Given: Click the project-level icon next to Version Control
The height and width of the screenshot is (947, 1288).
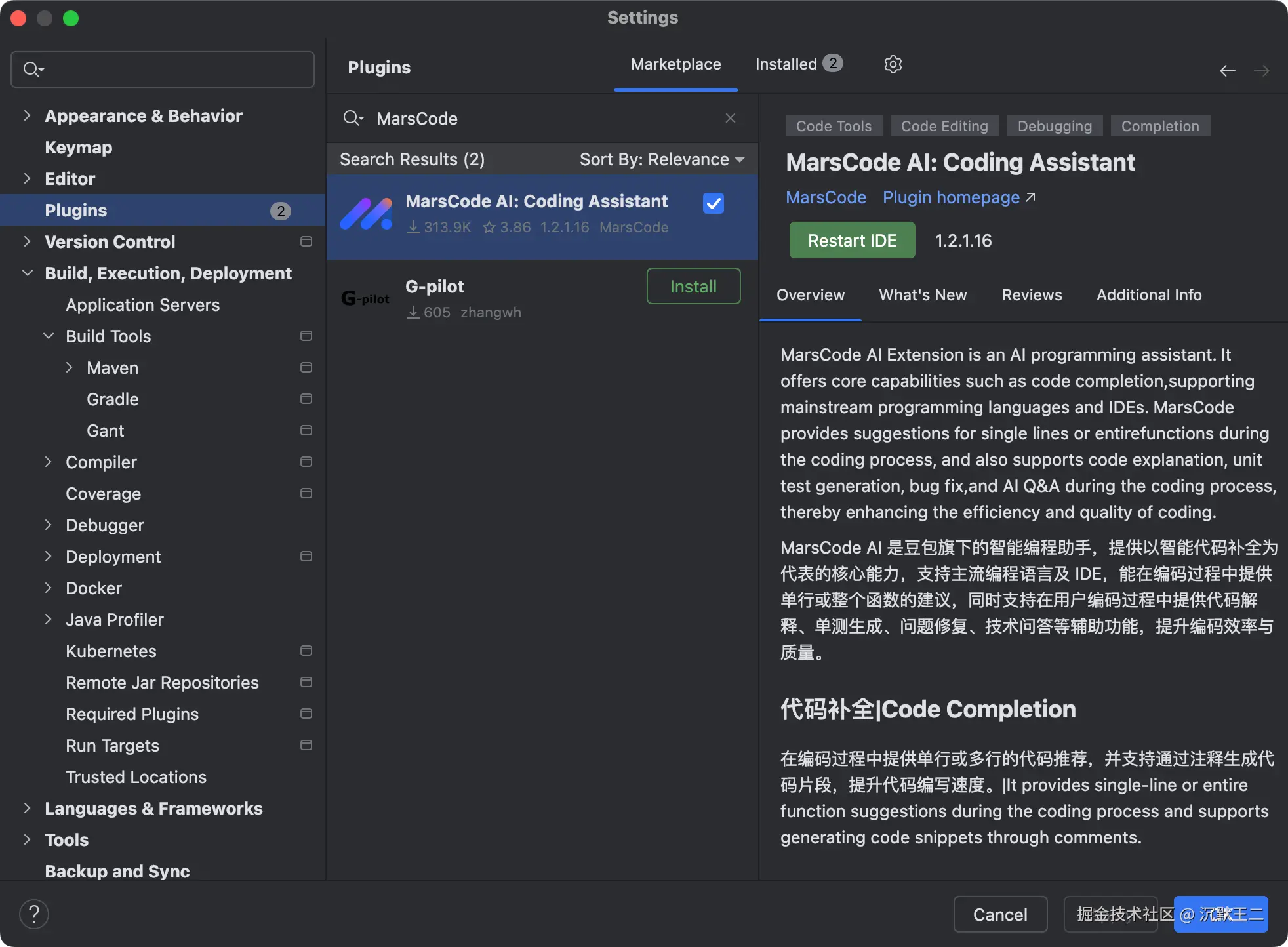Looking at the screenshot, I should [x=306, y=242].
